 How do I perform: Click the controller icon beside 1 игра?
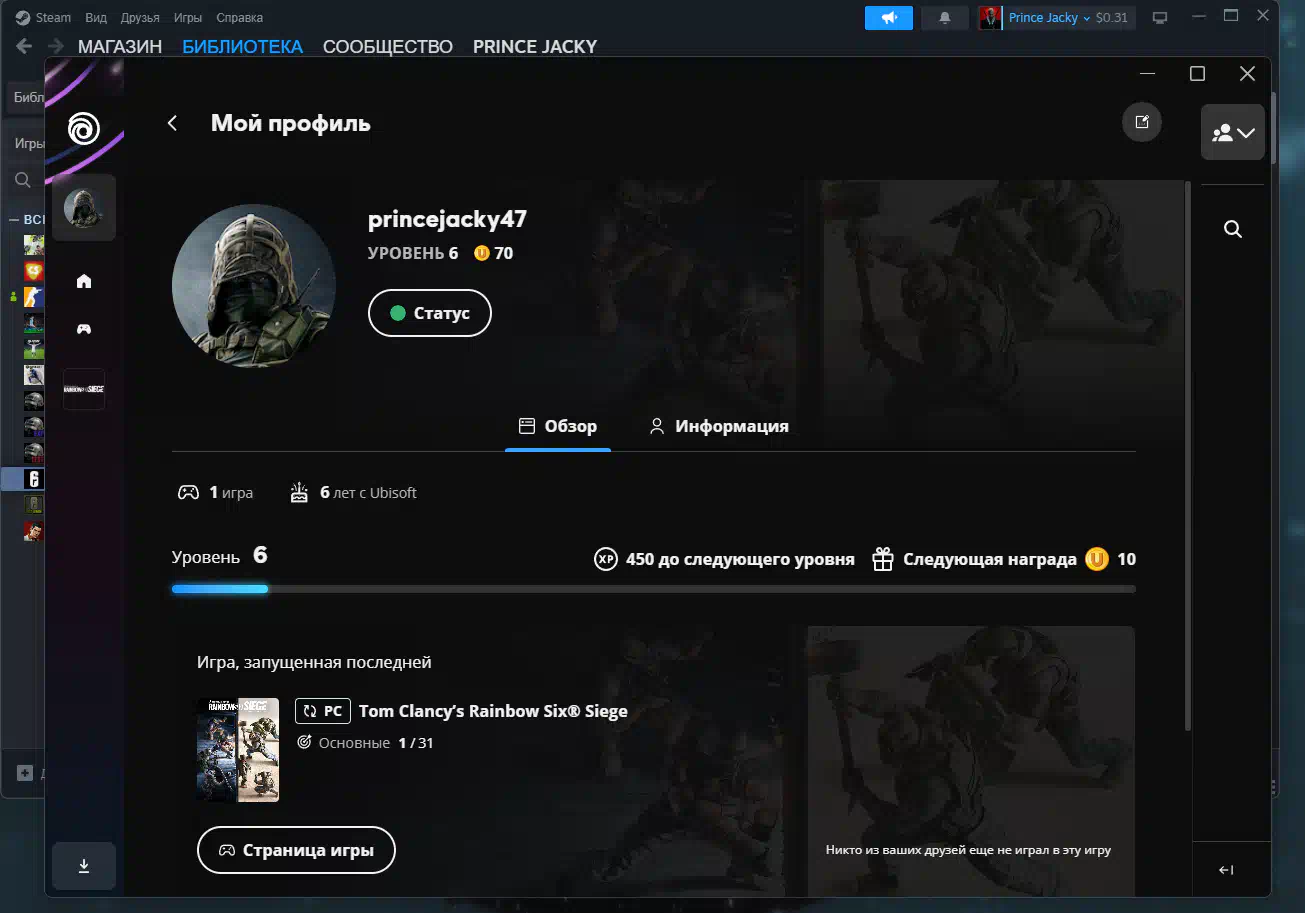[x=188, y=492]
